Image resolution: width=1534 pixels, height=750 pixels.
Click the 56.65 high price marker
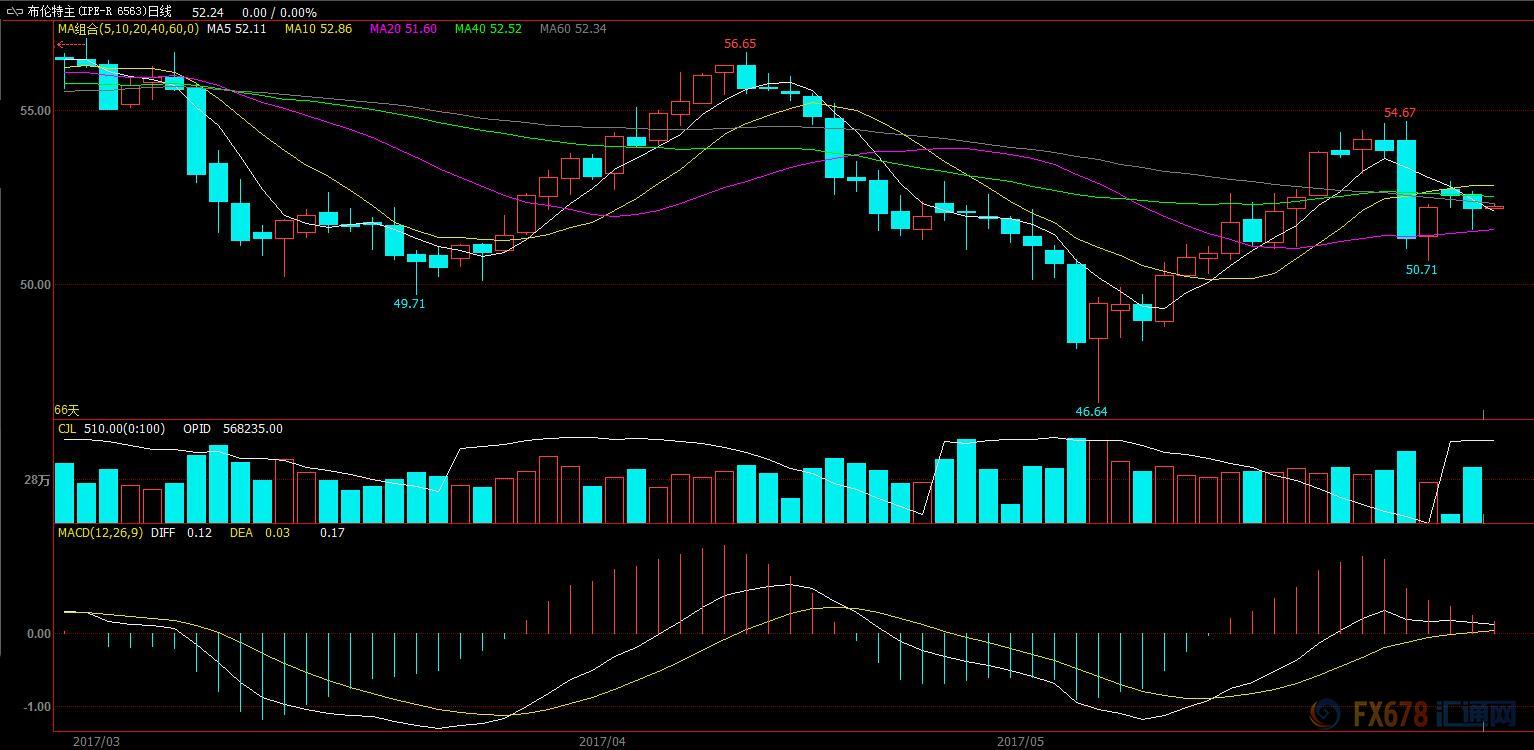(x=740, y=44)
